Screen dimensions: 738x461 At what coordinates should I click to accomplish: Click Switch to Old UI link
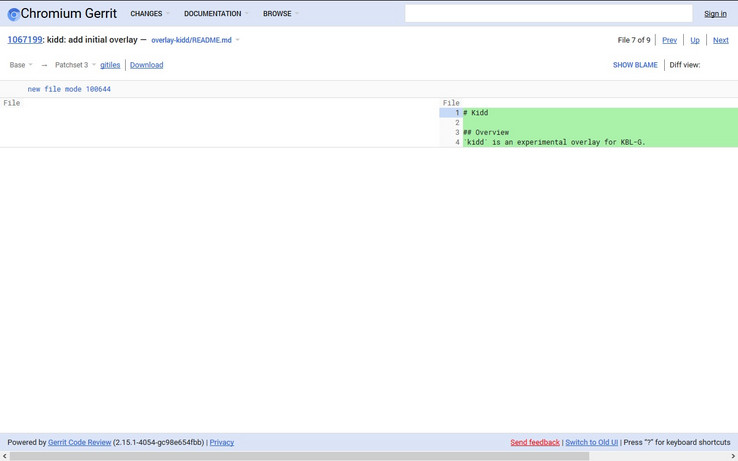[591, 442]
